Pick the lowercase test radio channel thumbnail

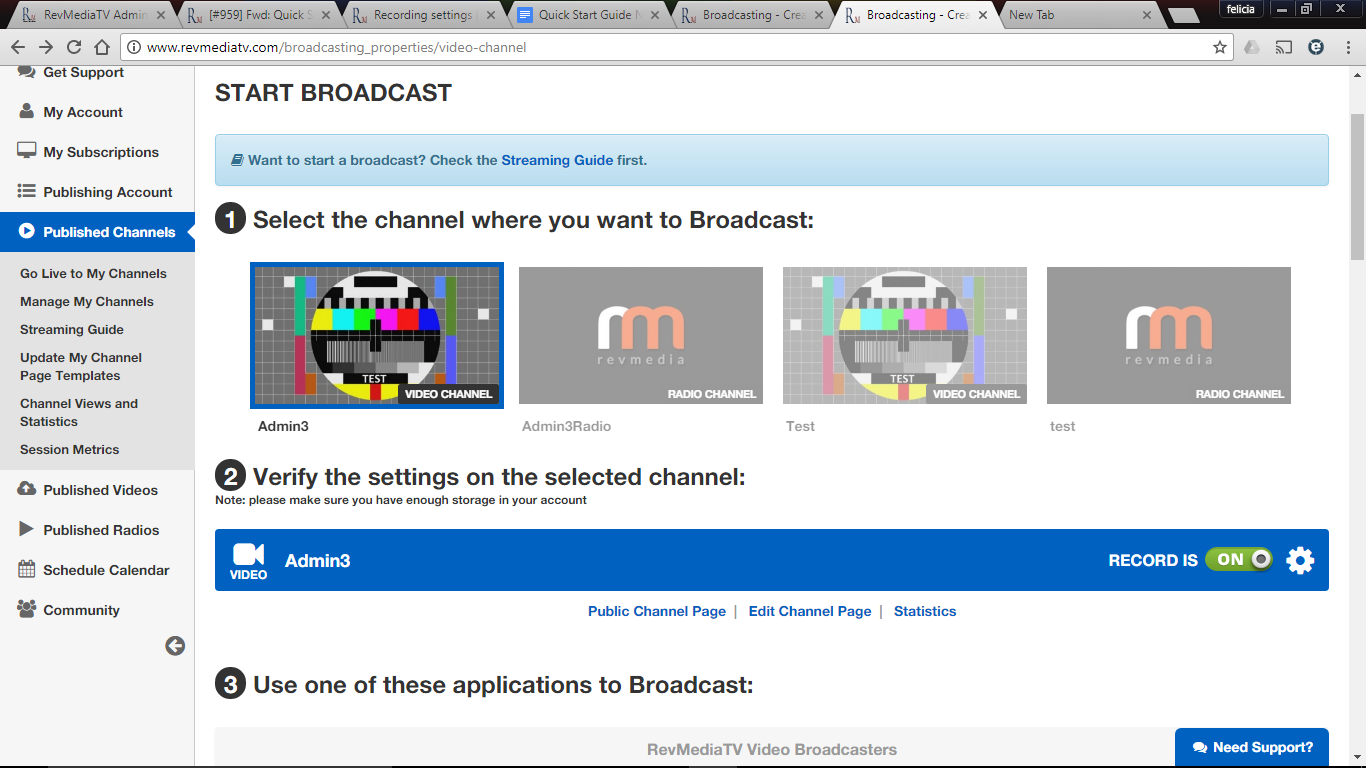click(x=1169, y=335)
